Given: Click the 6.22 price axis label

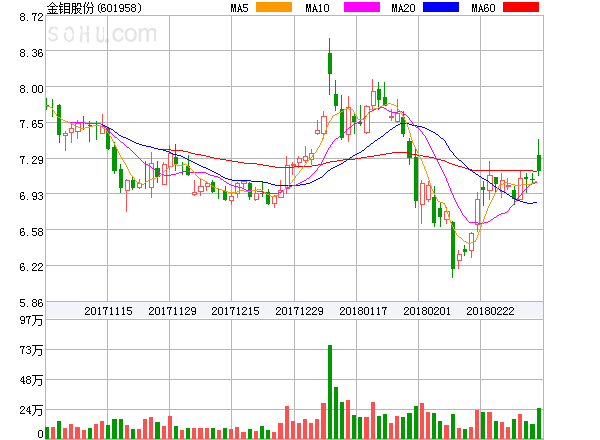Looking at the screenshot, I should pyautogui.click(x=31, y=267).
